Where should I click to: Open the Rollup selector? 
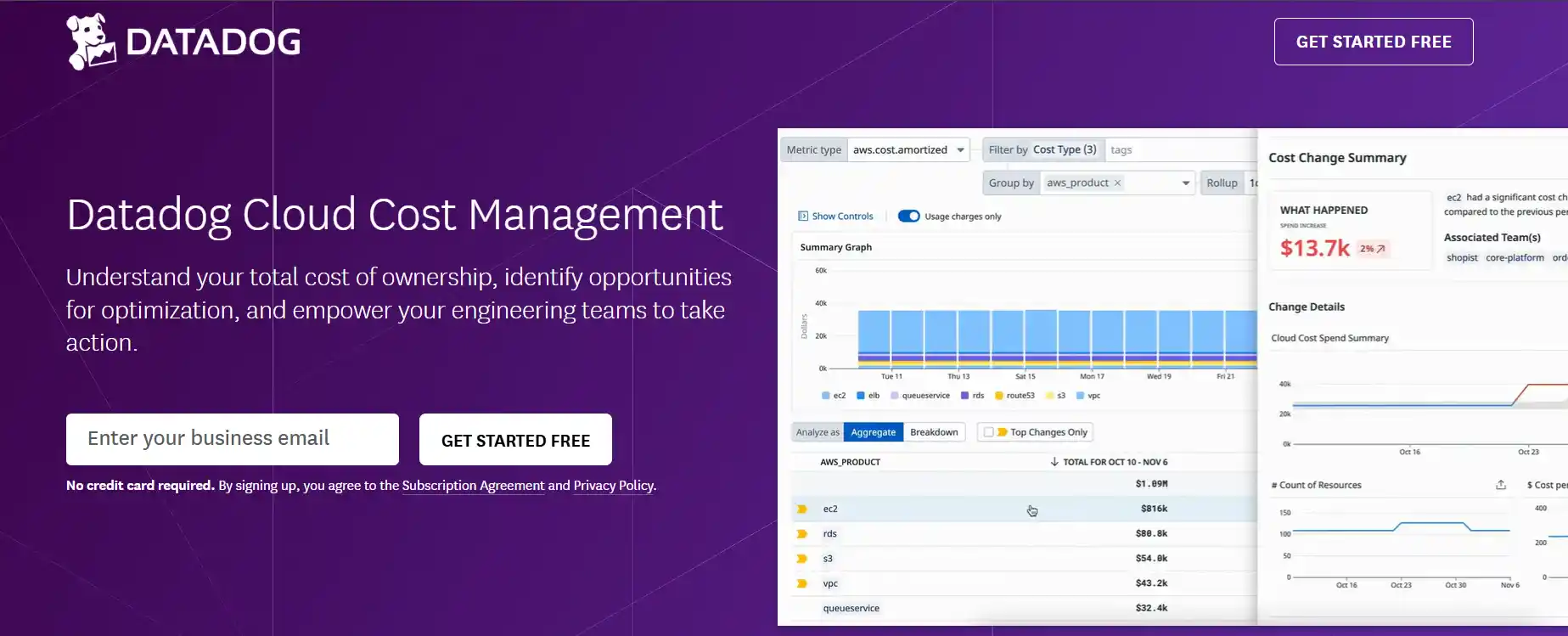(1228, 183)
